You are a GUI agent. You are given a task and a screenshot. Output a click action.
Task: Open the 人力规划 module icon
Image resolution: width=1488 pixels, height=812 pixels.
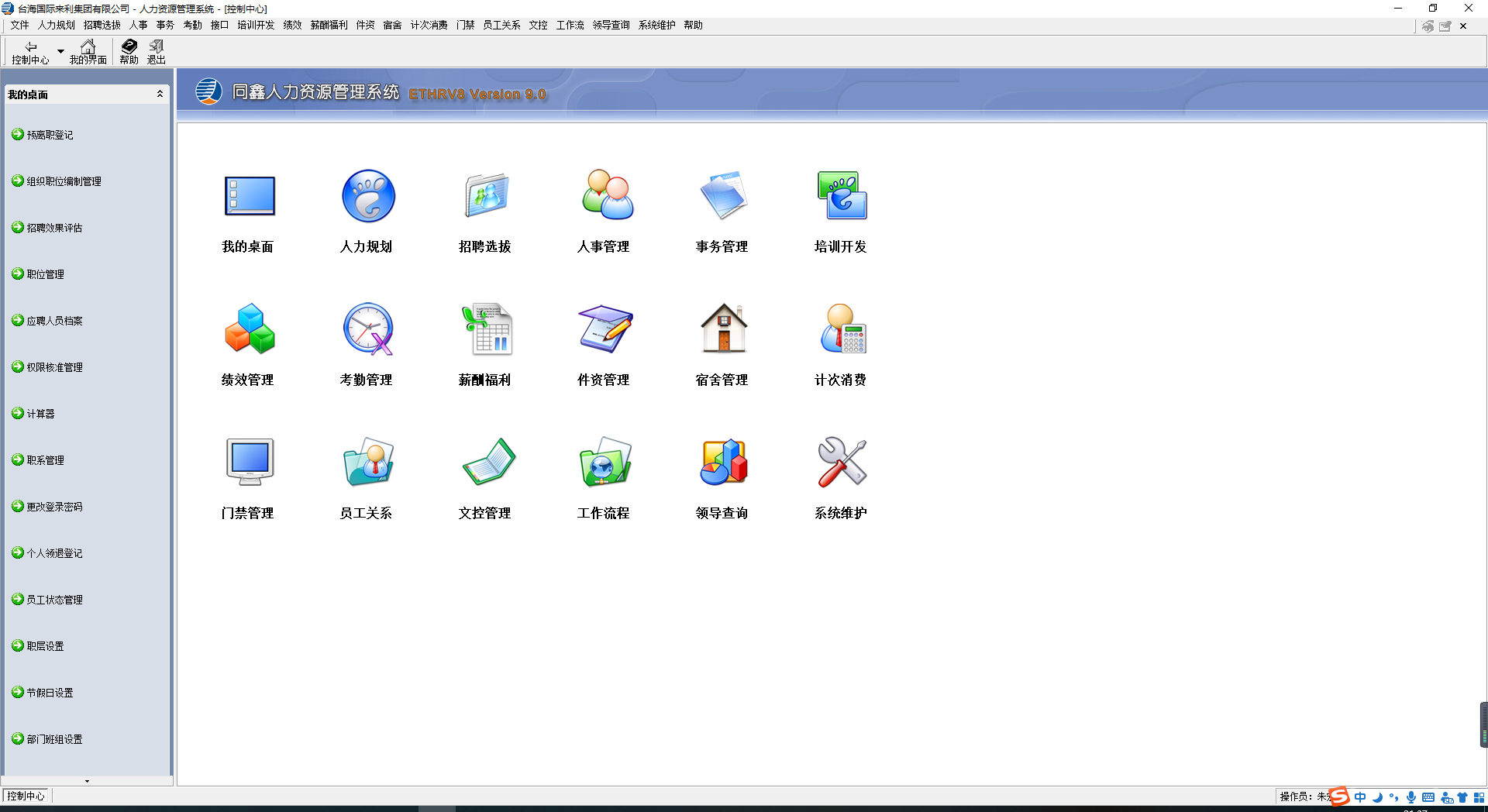368,196
